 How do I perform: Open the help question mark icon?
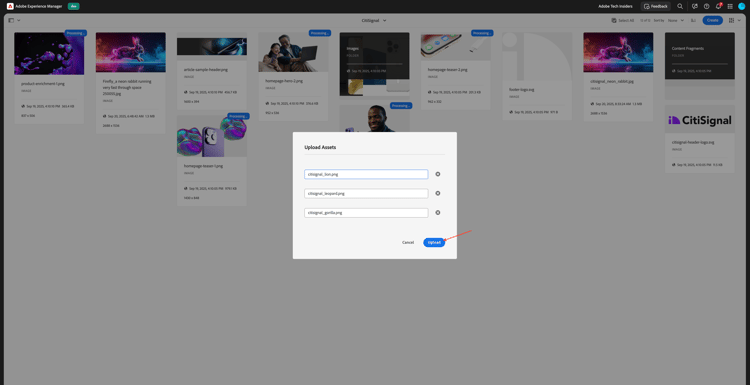[x=706, y=6]
